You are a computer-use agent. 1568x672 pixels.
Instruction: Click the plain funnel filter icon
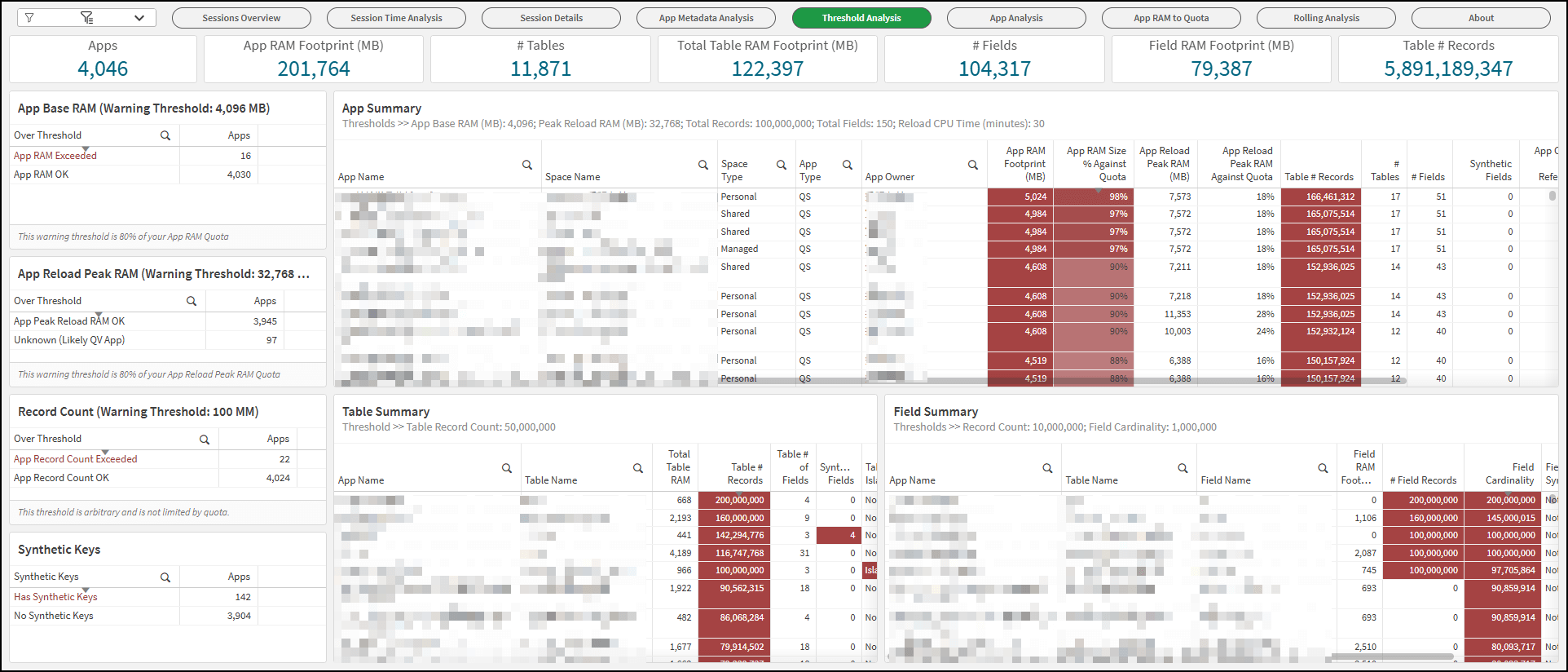[29, 18]
